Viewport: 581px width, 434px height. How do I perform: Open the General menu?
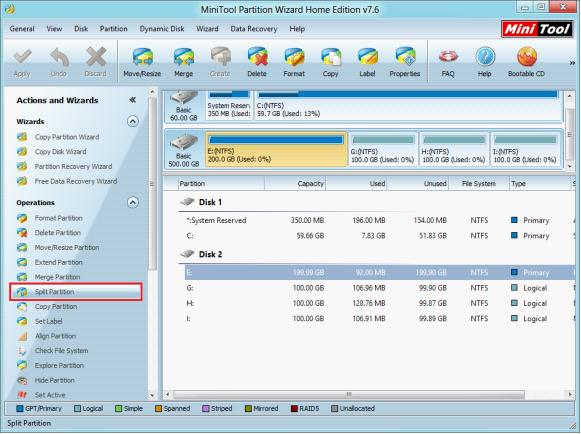[x=22, y=29]
